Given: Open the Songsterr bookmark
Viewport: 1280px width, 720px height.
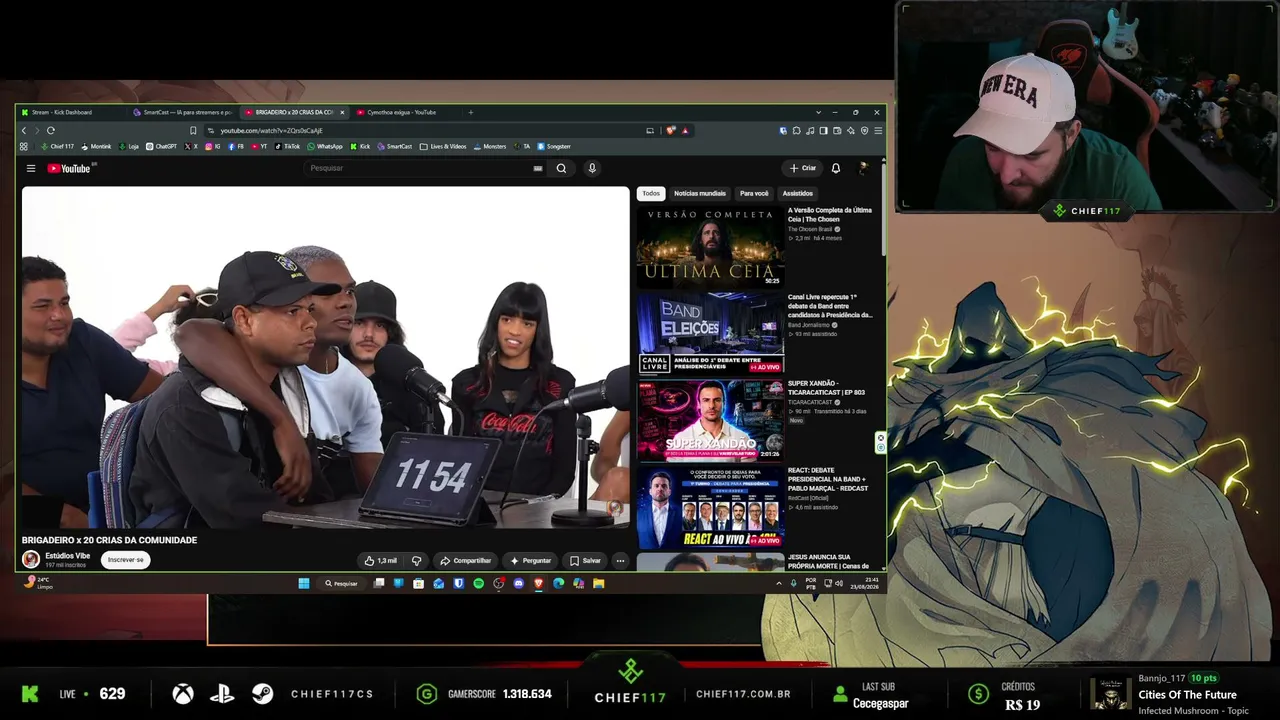Looking at the screenshot, I should click(554, 146).
